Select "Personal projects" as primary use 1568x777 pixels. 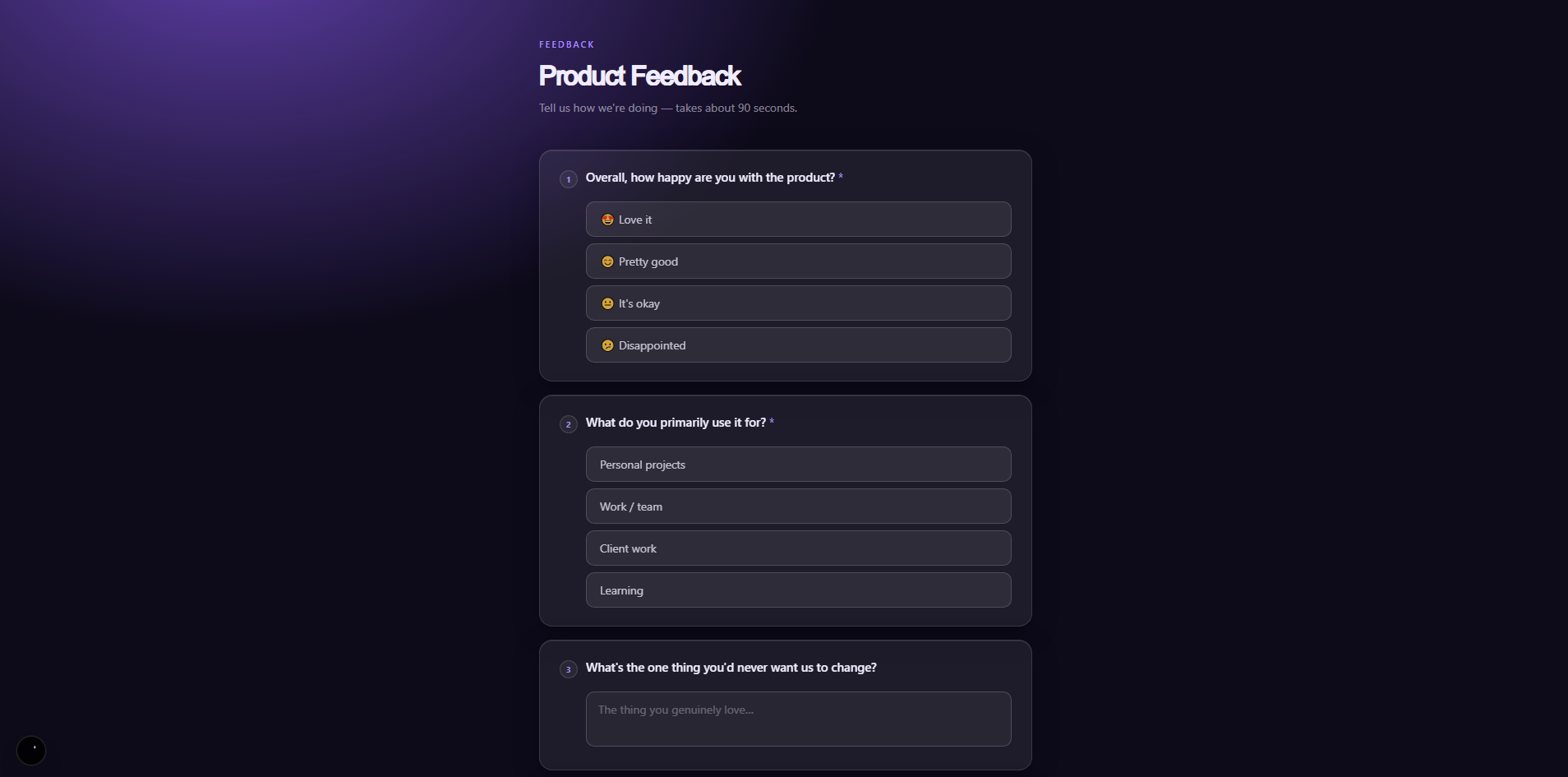pyautogui.click(x=643, y=465)
